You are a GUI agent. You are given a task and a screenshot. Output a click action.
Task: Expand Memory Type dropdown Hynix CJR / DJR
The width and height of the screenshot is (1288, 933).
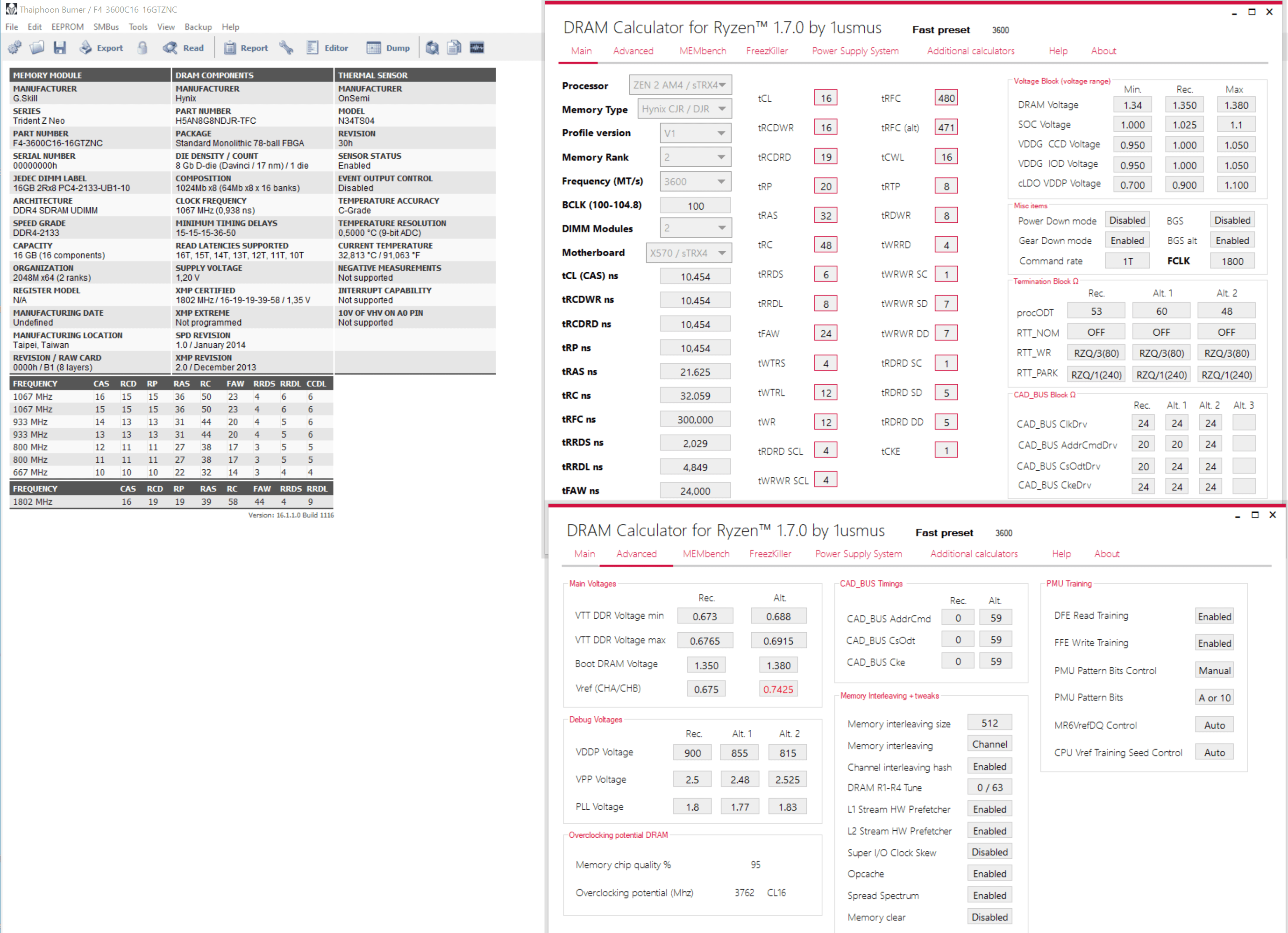(685, 109)
